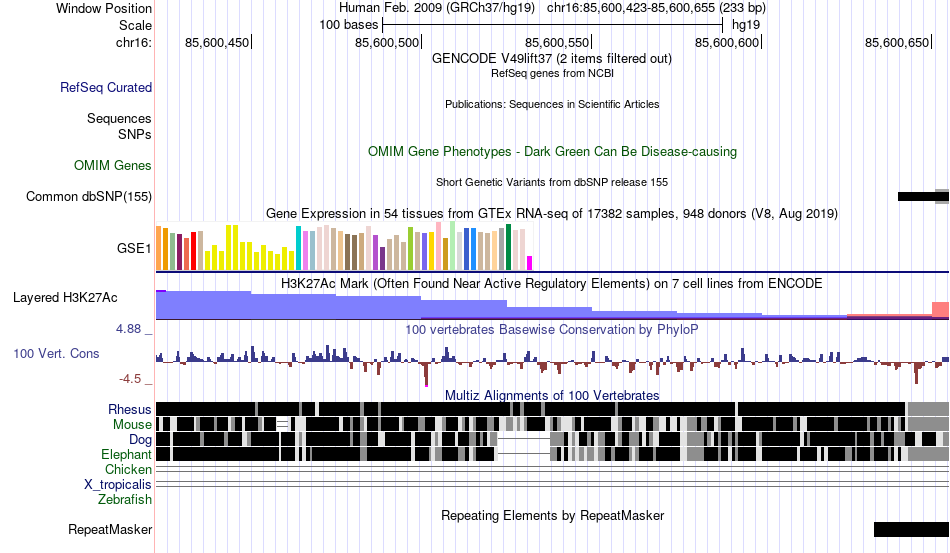This screenshot has height=553, width=950.
Task: Click the -4.5 PhyloP lower value
Action: tap(130, 379)
